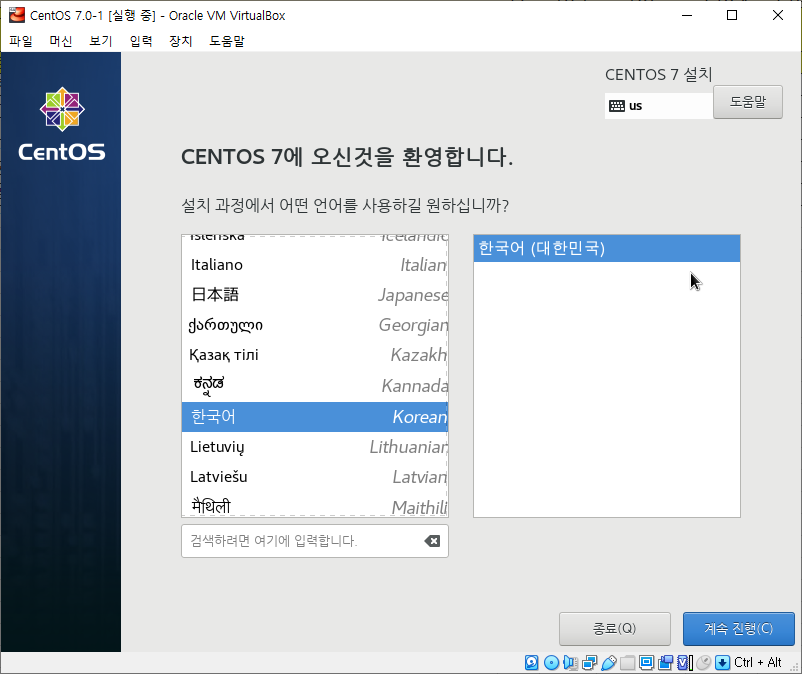The image size is (802, 674).
Task: Open the 장치 menu
Action: [x=181, y=41]
